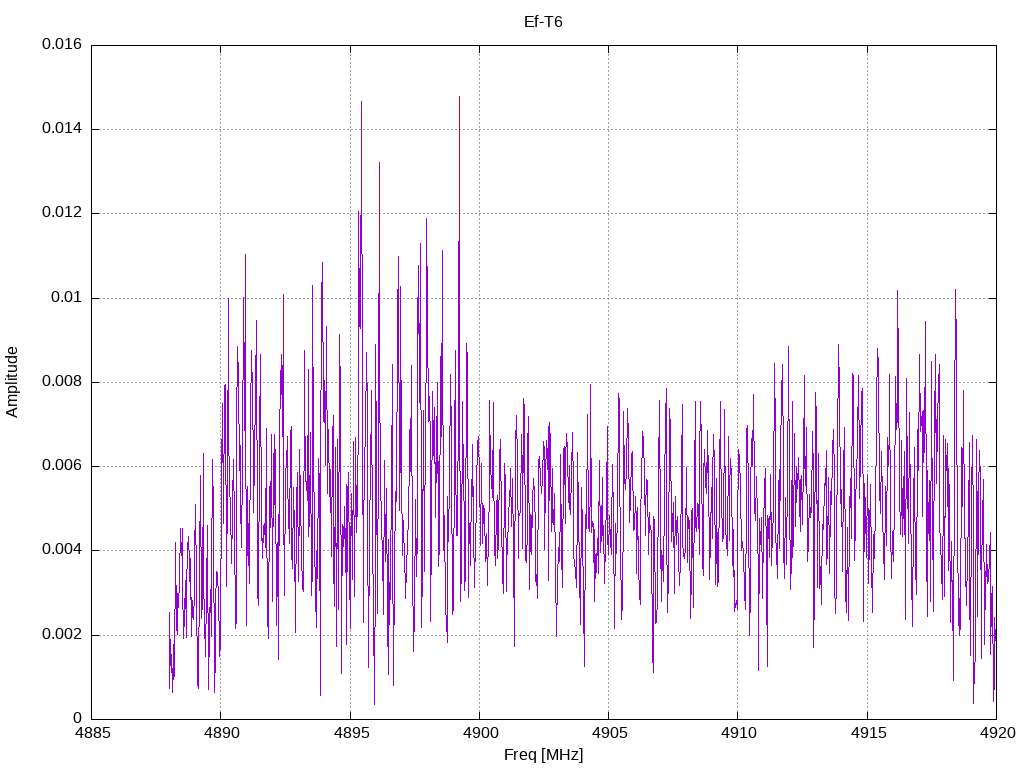Click the 0.004 y-axis tick label

62,550
